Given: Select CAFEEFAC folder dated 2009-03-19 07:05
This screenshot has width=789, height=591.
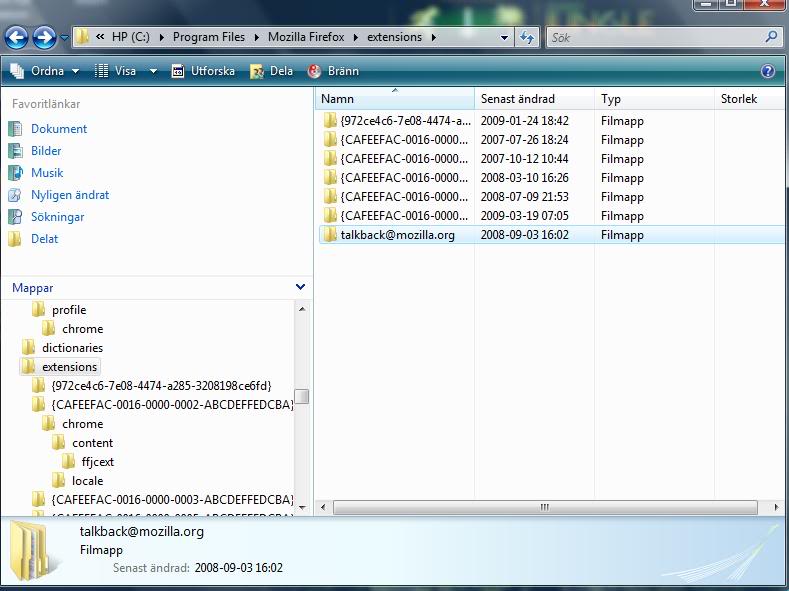Looking at the screenshot, I should pos(551,216).
